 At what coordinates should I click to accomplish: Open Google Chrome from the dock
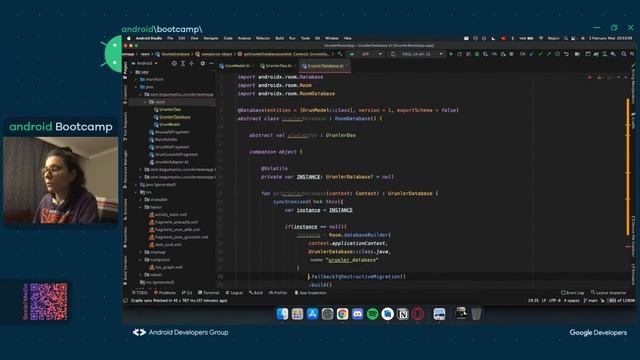click(342, 314)
